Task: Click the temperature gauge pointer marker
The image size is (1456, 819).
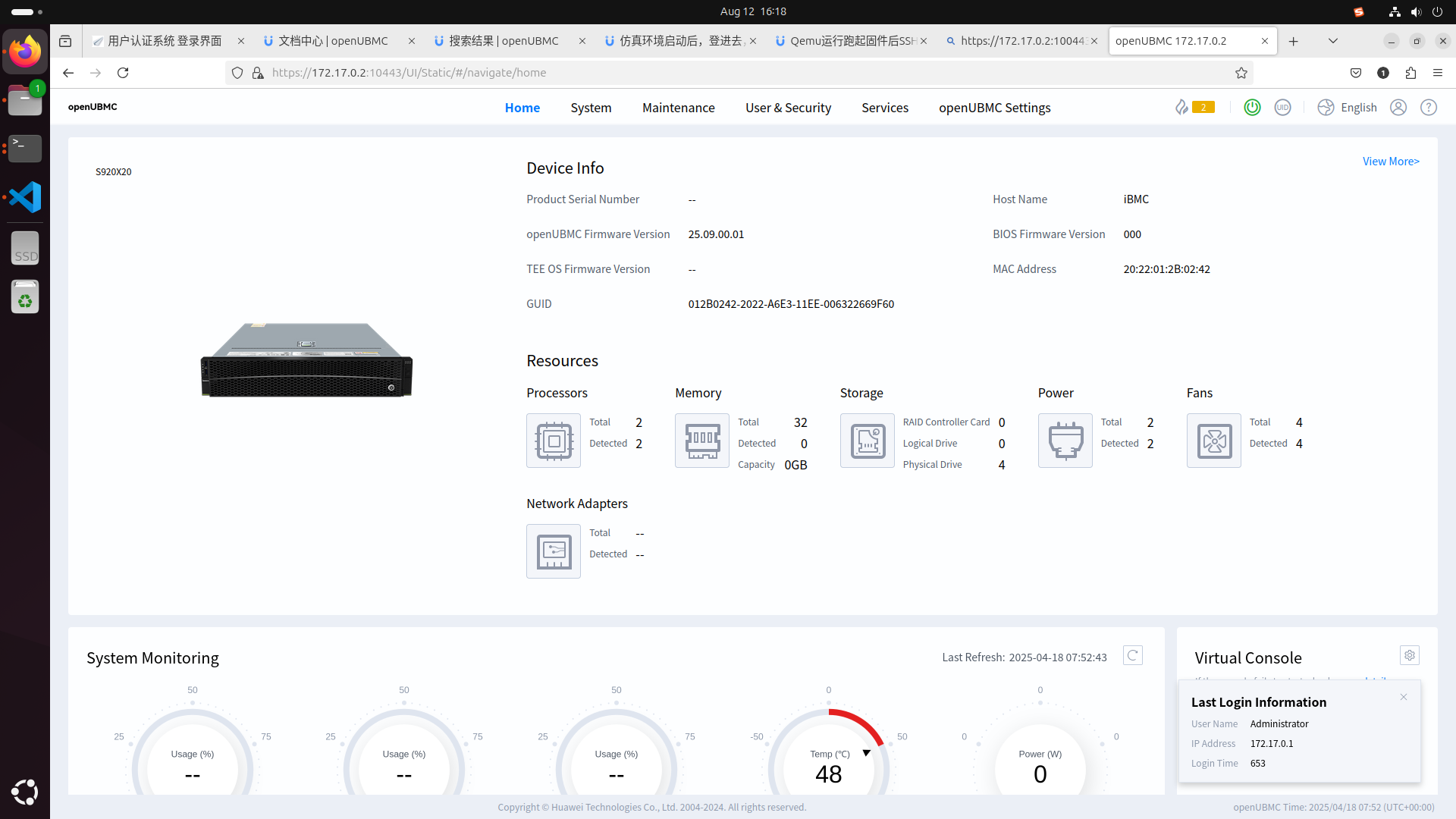Action: 866,753
